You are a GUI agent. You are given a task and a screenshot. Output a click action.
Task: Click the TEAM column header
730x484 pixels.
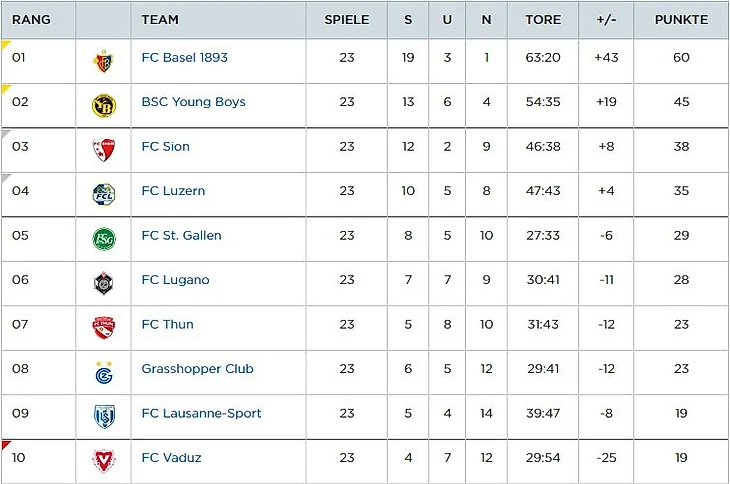coord(160,20)
